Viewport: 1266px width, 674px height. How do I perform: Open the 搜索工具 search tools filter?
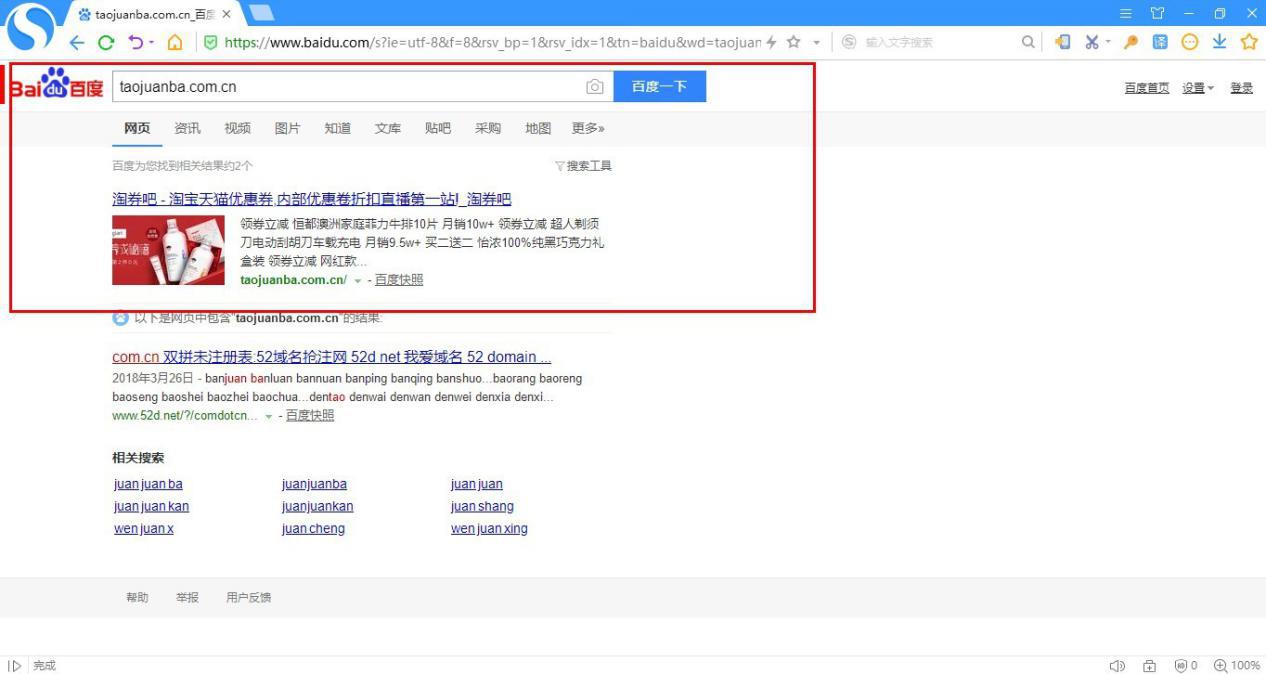[583, 166]
